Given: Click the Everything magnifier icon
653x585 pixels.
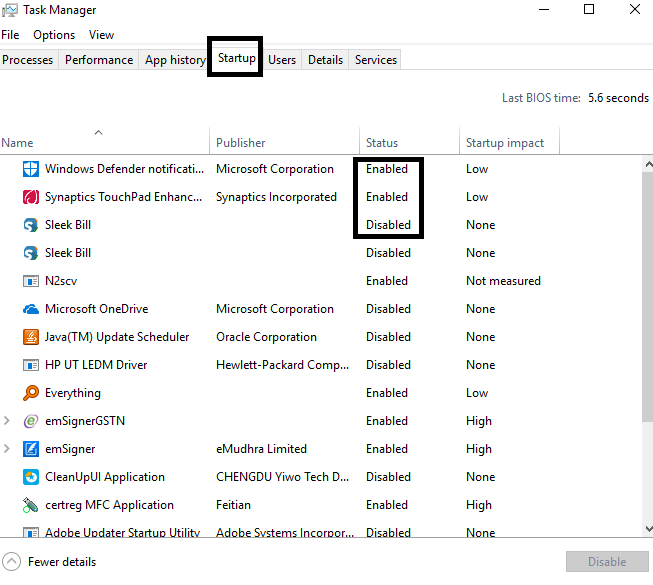Looking at the screenshot, I should tap(30, 393).
